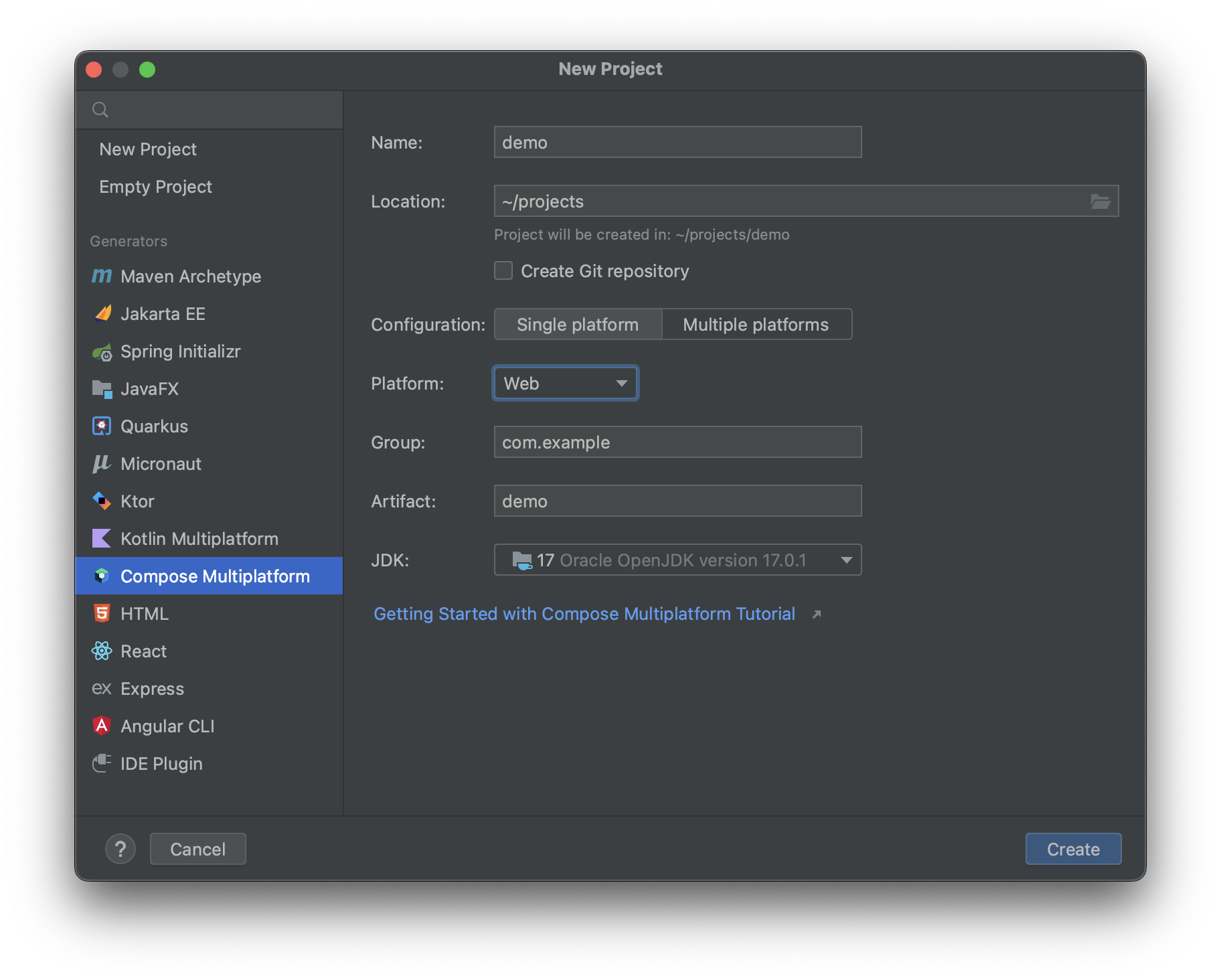Viewport: 1221px width, 980px height.
Task: Select the Quarkus generator icon
Action: 102,426
